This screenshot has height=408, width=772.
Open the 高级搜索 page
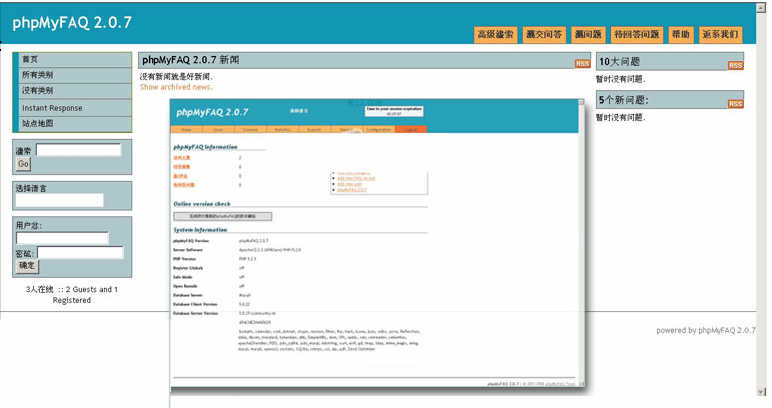(x=495, y=34)
